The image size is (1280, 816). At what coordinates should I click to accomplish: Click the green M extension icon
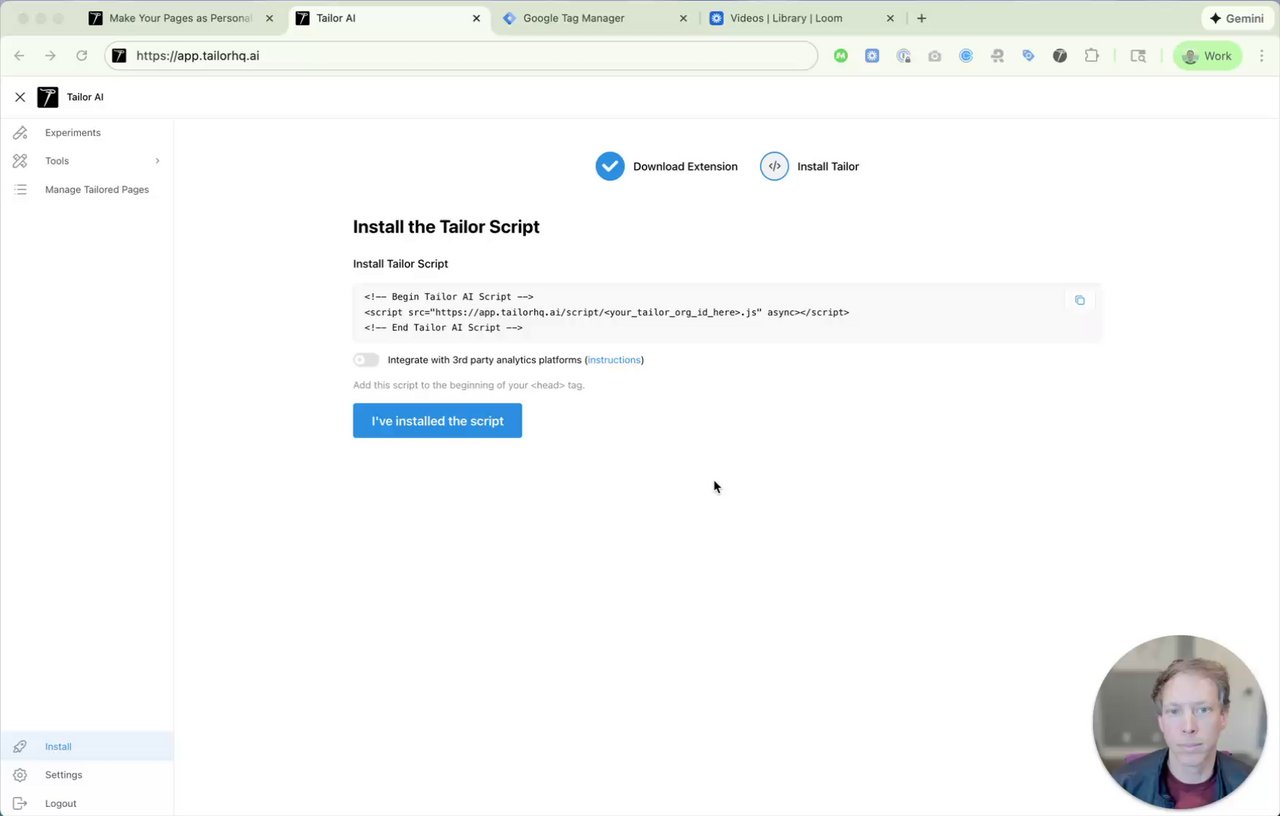click(841, 56)
